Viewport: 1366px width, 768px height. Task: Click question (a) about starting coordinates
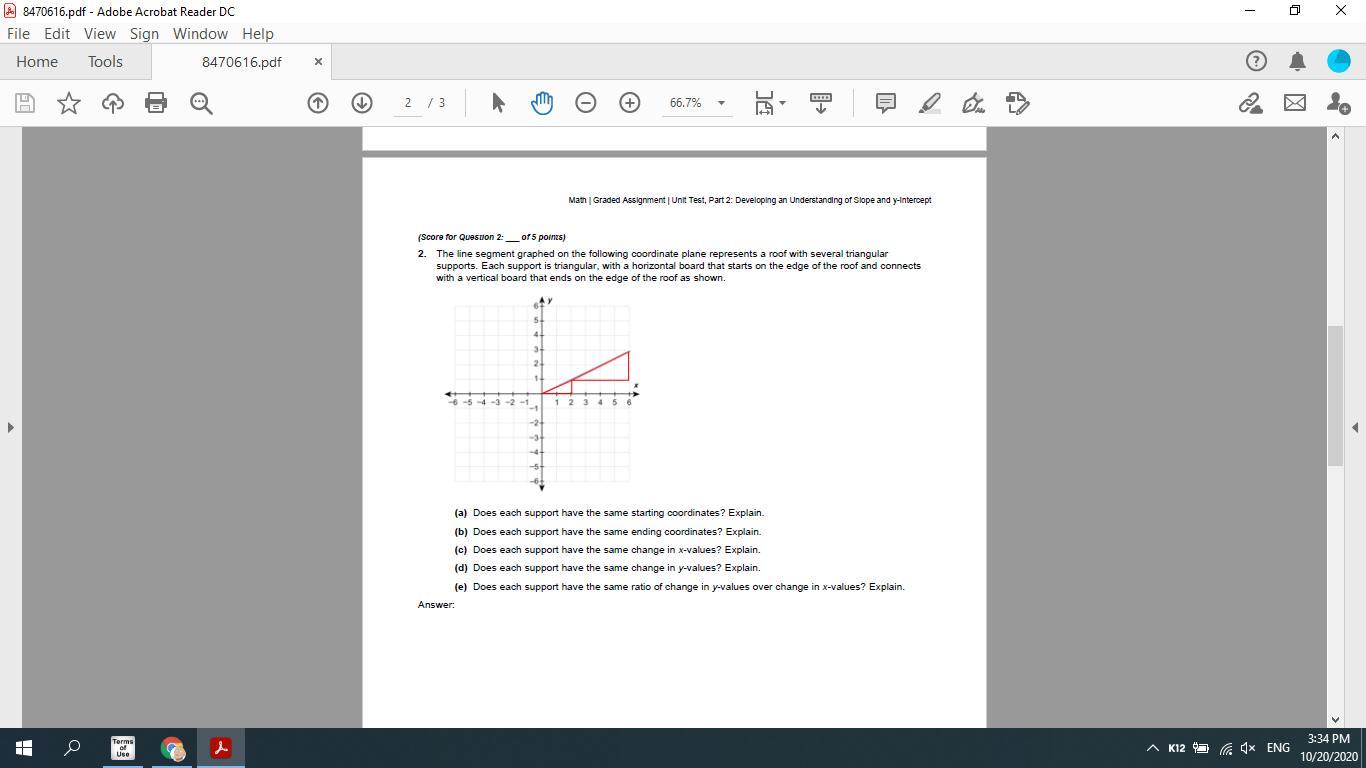tap(609, 513)
